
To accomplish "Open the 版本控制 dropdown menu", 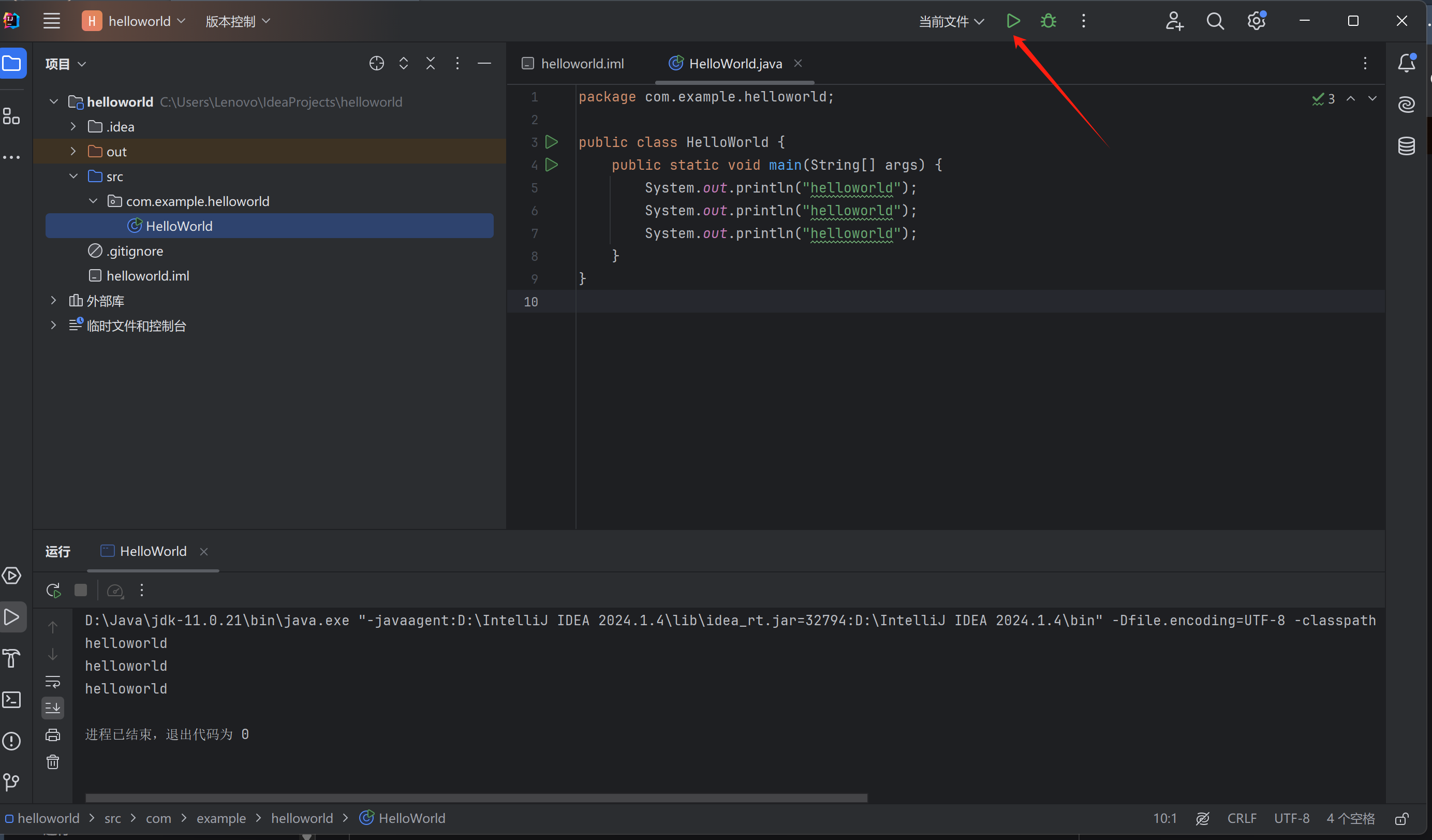I will [x=237, y=22].
